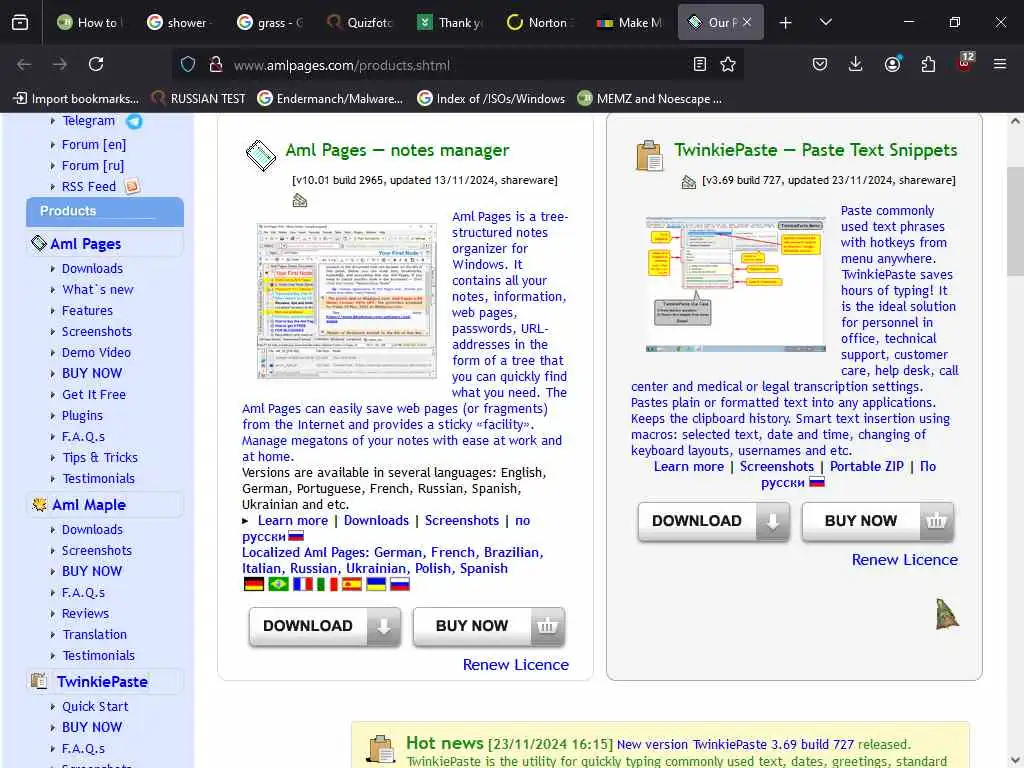Switch to the How to browser tab
1024x768 pixels.
tap(88, 22)
